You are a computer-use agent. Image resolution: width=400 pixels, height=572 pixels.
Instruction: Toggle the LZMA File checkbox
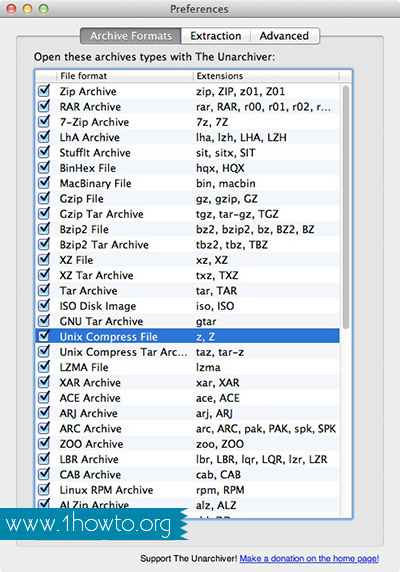coord(44,366)
